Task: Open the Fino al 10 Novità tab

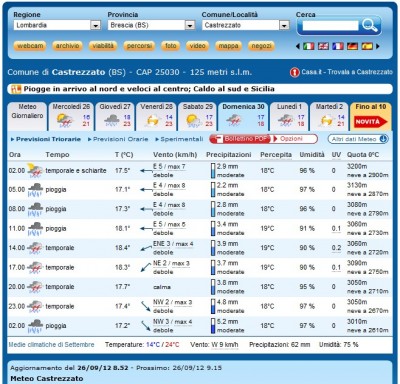Action: click(370, 116)
